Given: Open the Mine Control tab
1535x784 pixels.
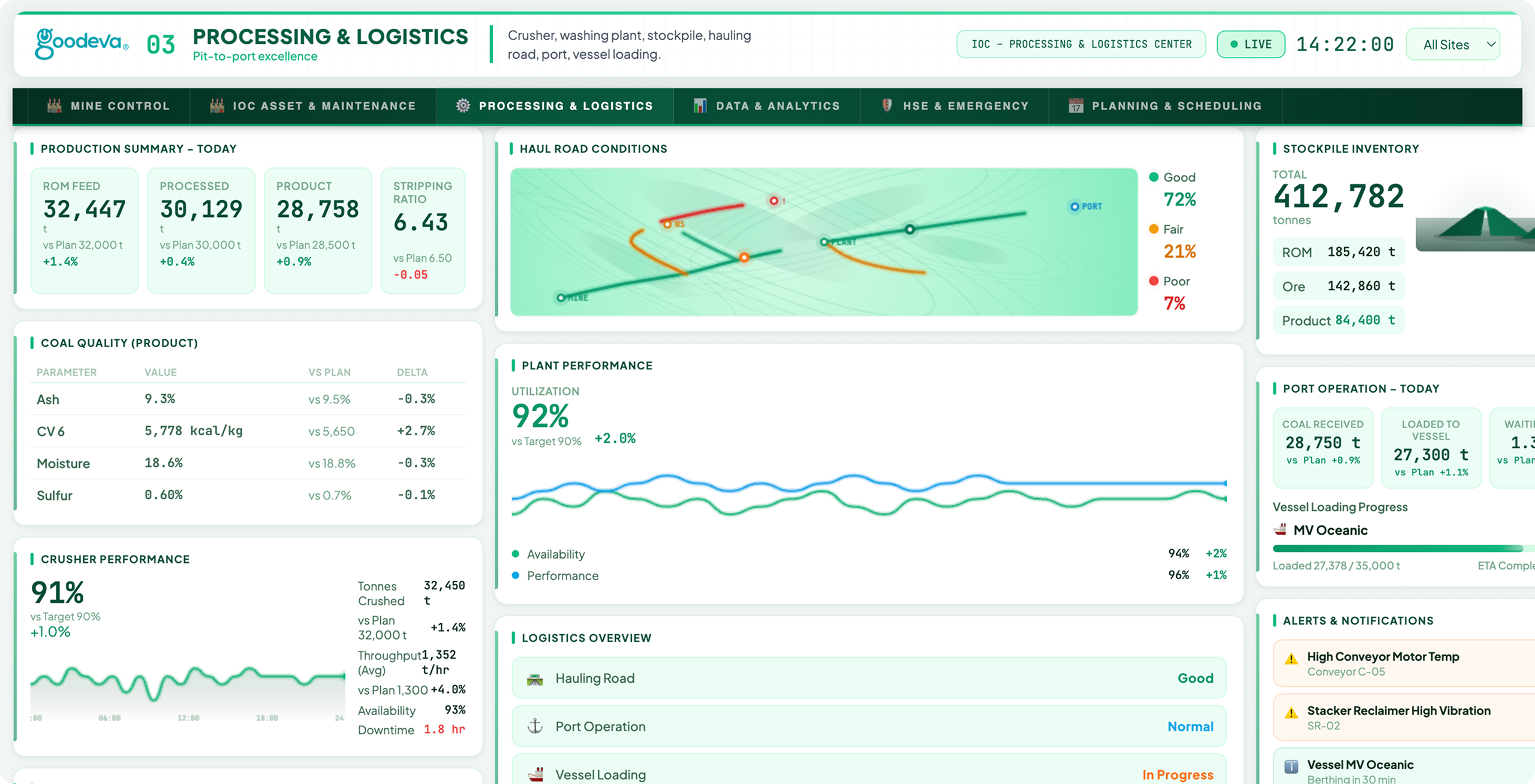Looking at the screenshot, I should pyautogui.click(x=108, y=106).
